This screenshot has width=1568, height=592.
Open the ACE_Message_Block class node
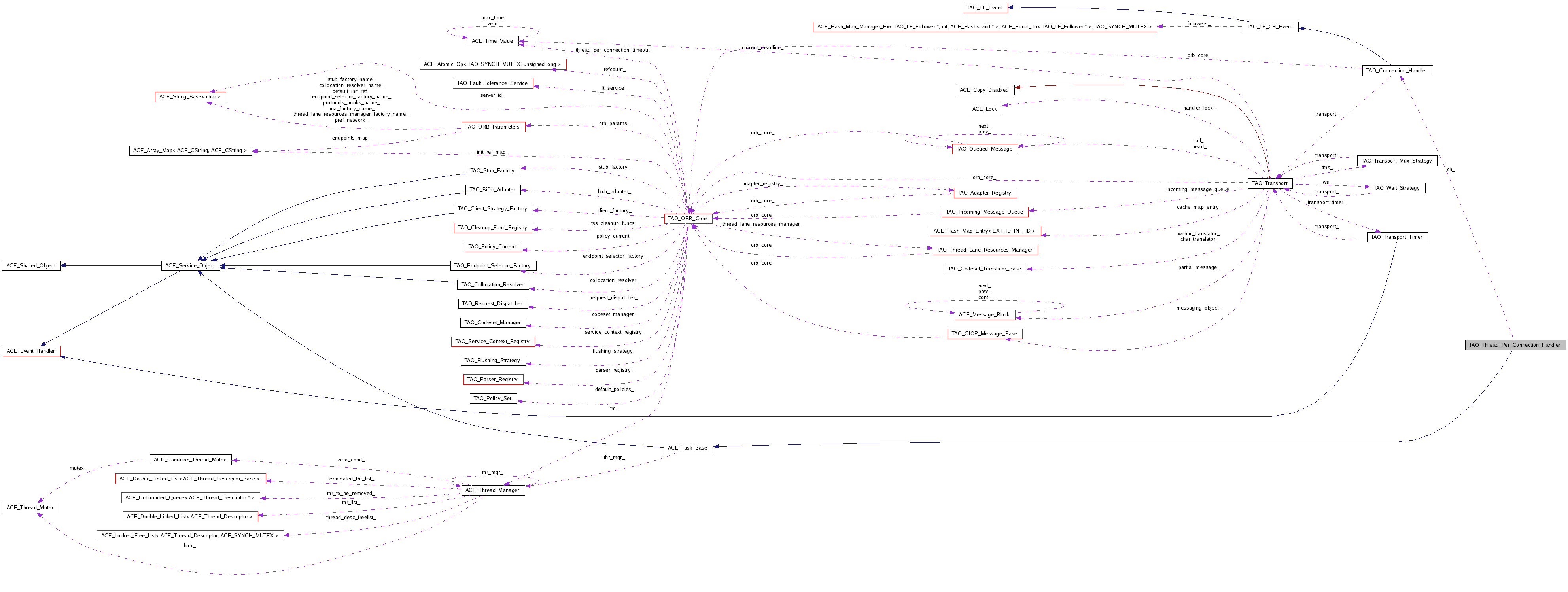coord(984,314)
